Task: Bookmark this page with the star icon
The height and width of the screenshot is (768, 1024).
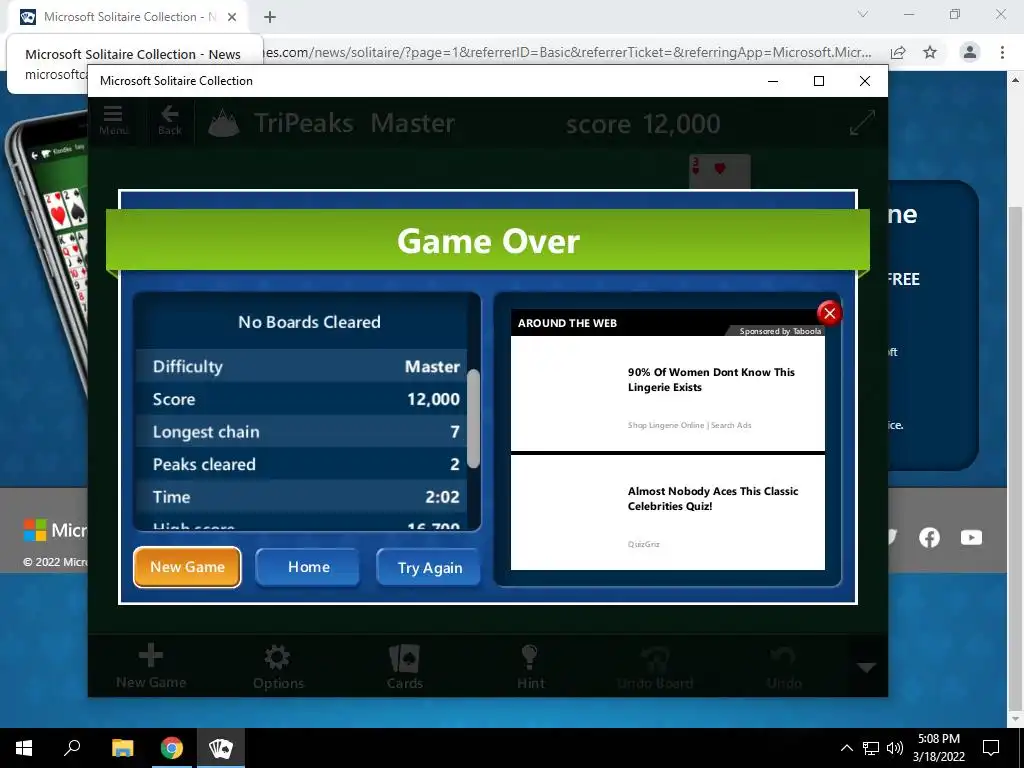Action: coord(930,52)
